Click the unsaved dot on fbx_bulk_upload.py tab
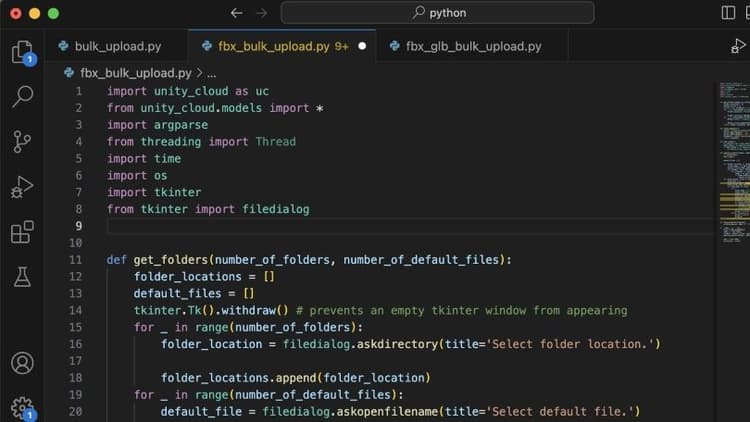 coord(362,46)
